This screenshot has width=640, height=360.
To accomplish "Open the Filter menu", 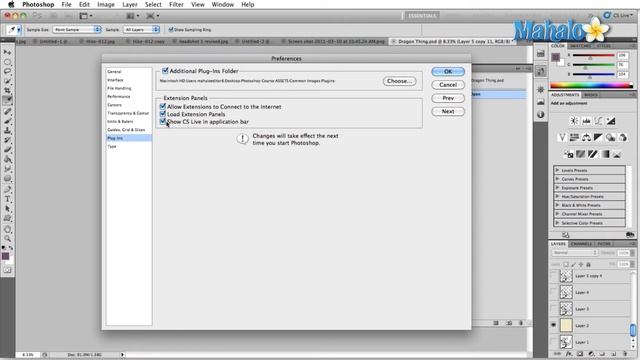I will [x=176, y=4].
